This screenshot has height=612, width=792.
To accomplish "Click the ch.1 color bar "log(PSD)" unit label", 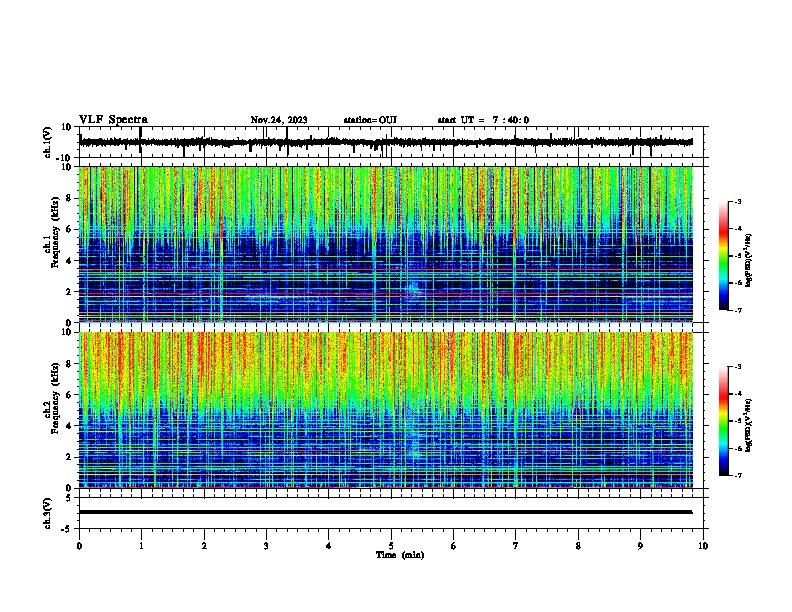I will 748,261.
